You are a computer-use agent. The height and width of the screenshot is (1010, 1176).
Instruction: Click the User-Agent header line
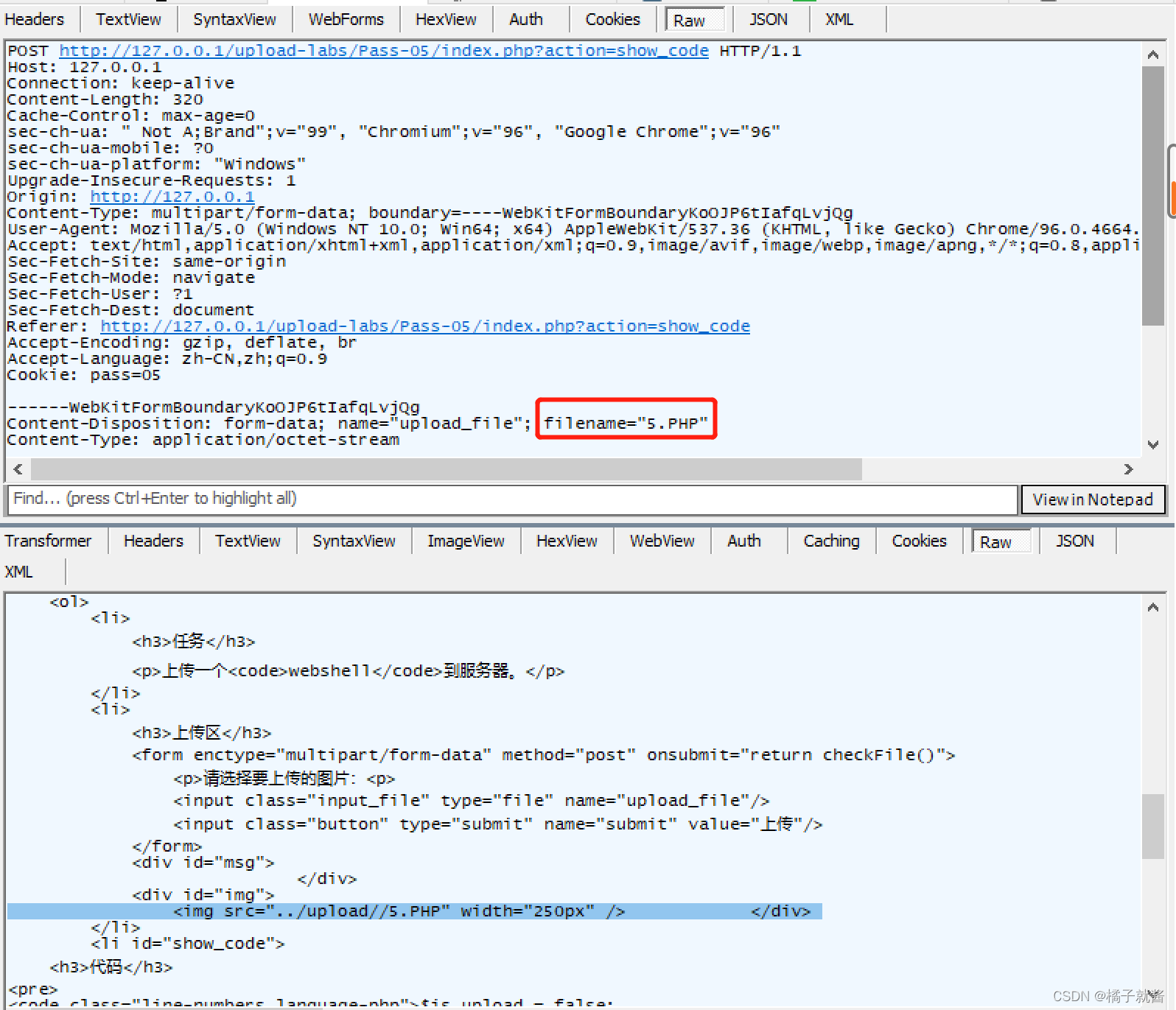[573, 229]
